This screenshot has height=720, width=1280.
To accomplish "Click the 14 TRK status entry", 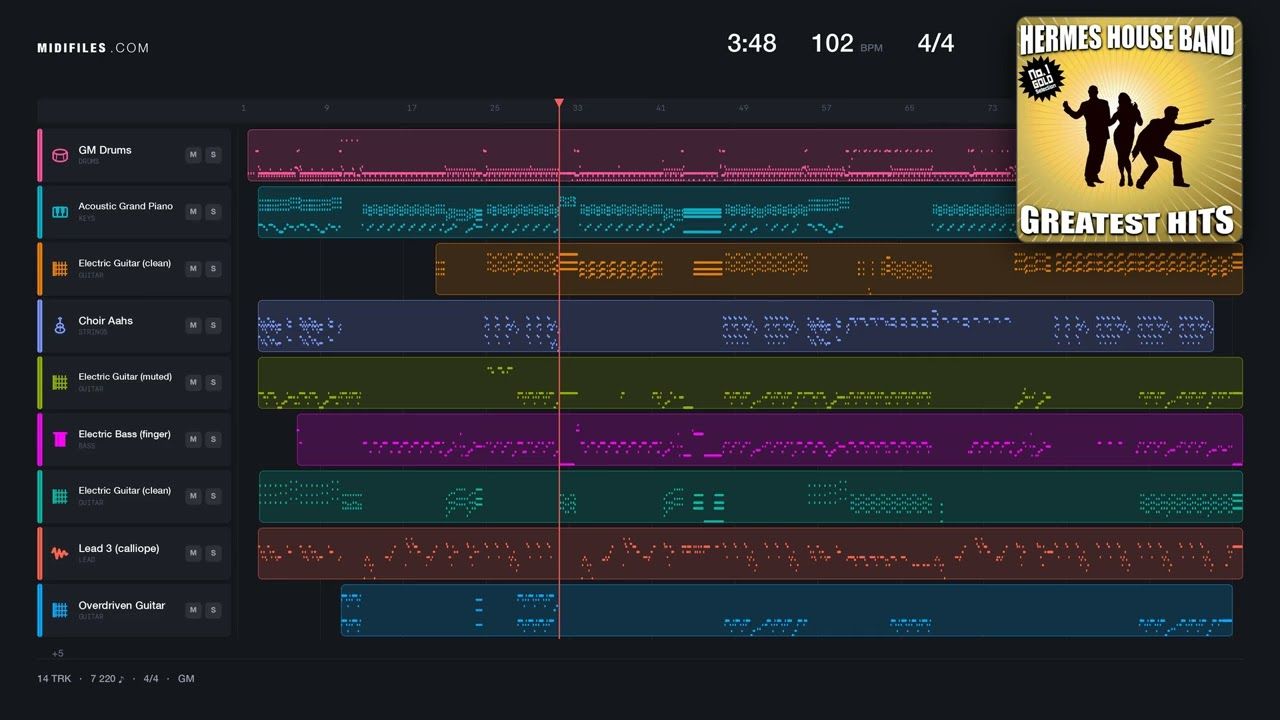I will (x=54, y=679).
